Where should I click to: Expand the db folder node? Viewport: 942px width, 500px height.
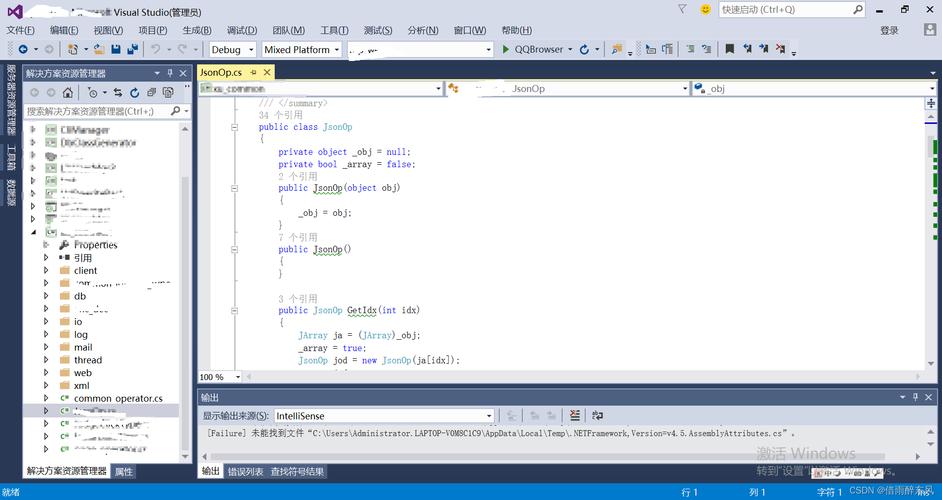click(46, 296)
